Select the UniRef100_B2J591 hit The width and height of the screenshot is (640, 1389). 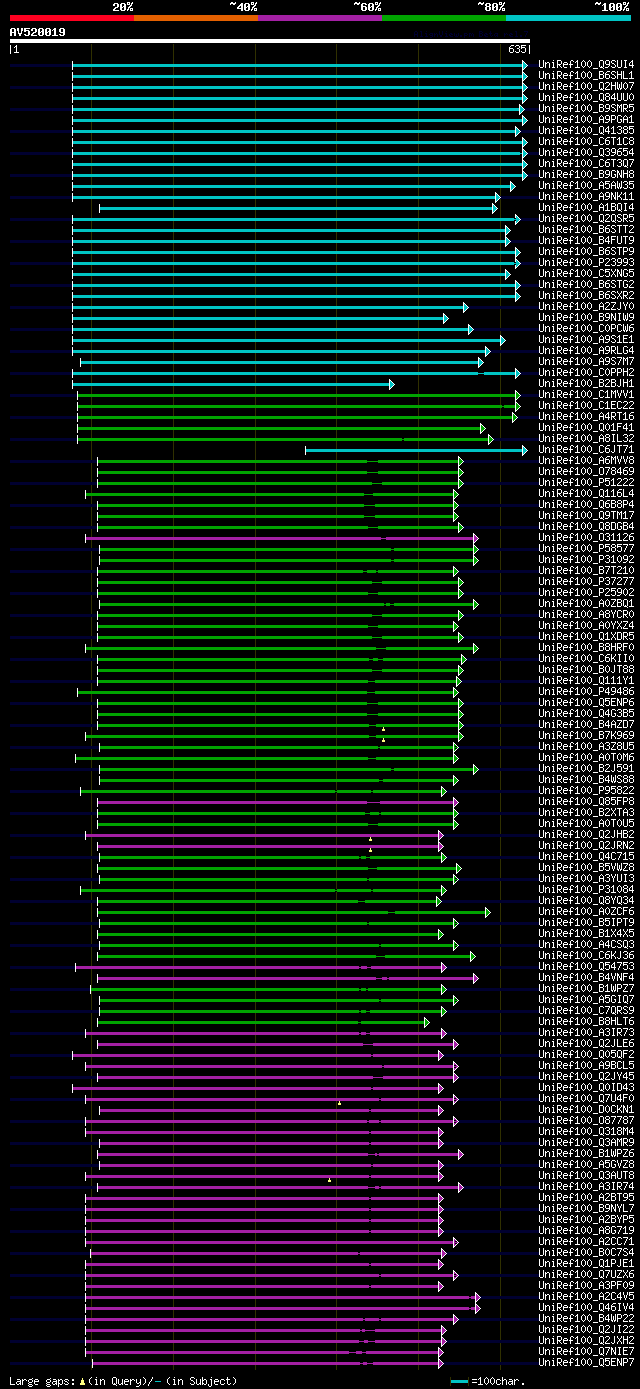586,769
